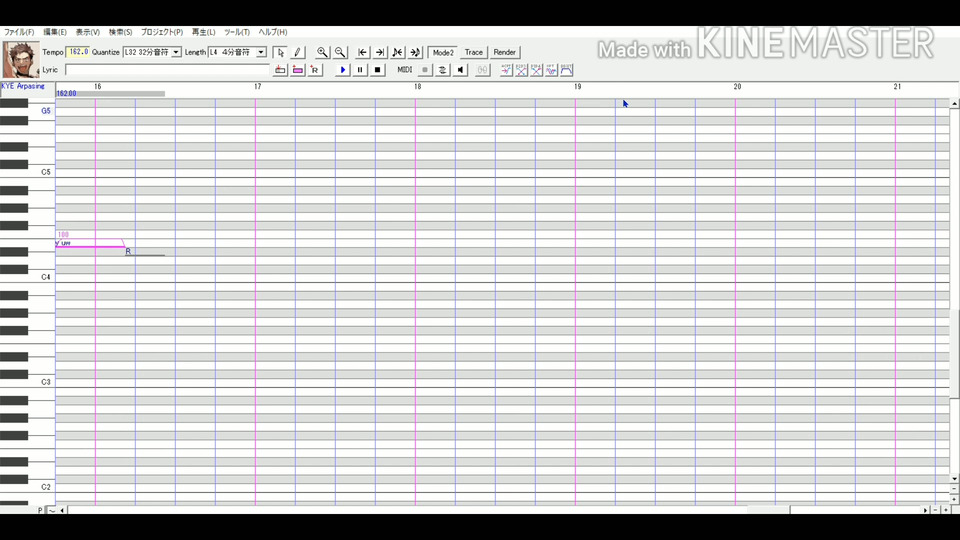The height and width of the screenshot is (540, 960).
Task: Toggle the Mode2 button
Action: point(443,52)
